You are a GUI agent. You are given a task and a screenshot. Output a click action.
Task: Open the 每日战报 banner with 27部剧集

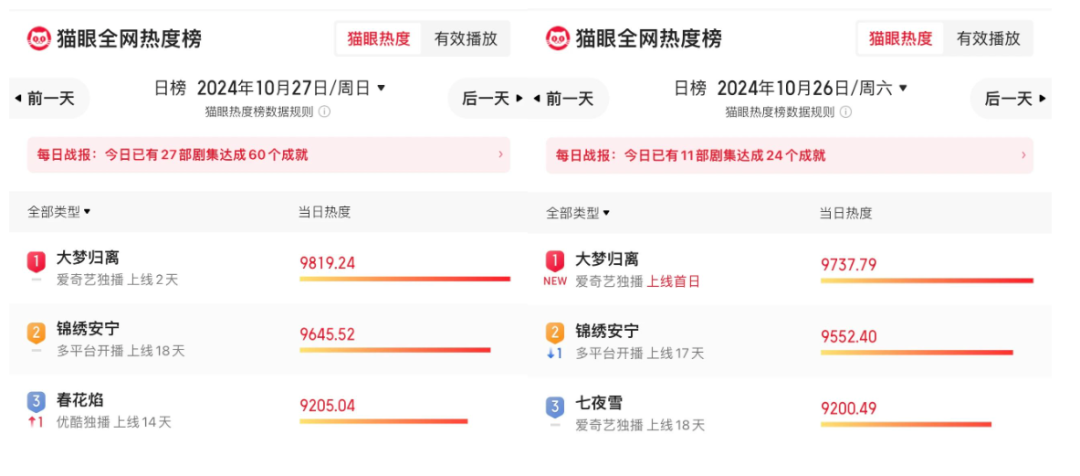pos(269,155)
